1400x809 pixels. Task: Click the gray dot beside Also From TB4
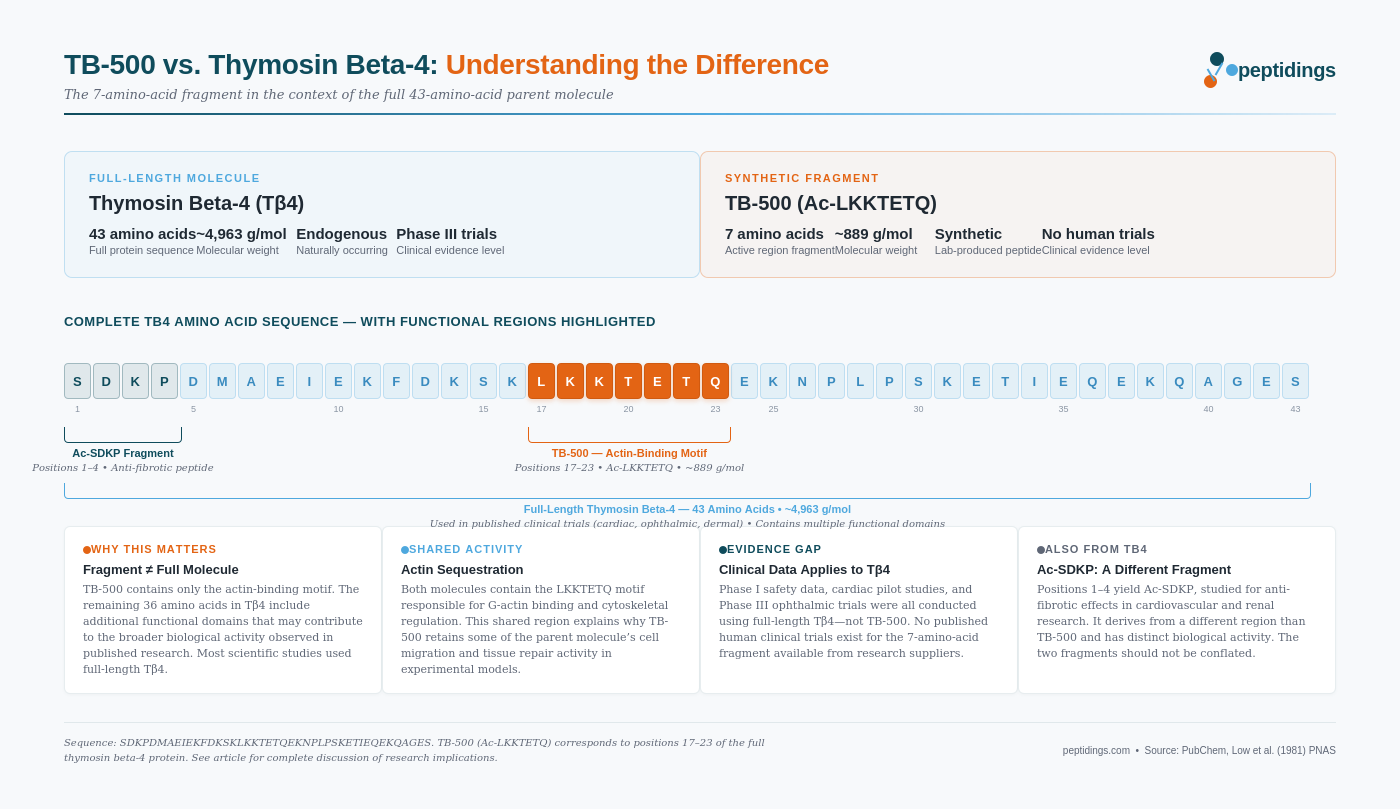1041,550
